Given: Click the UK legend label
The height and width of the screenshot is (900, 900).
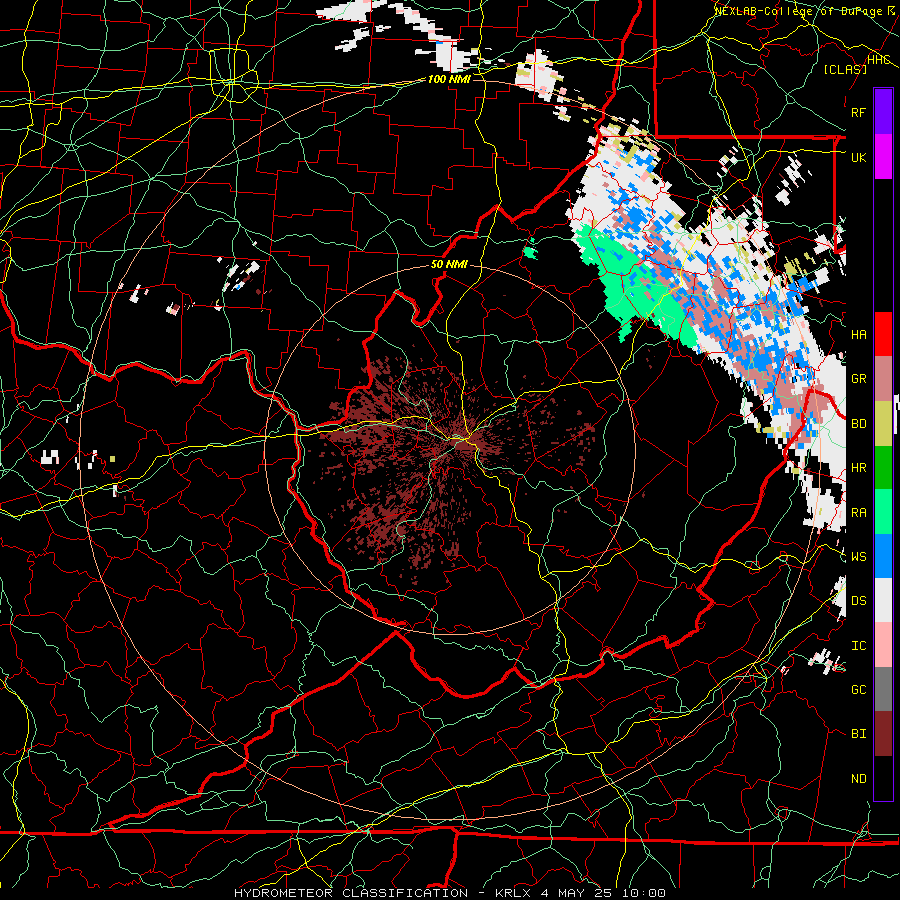Looking at the screenshot, I should coord(858,157).
